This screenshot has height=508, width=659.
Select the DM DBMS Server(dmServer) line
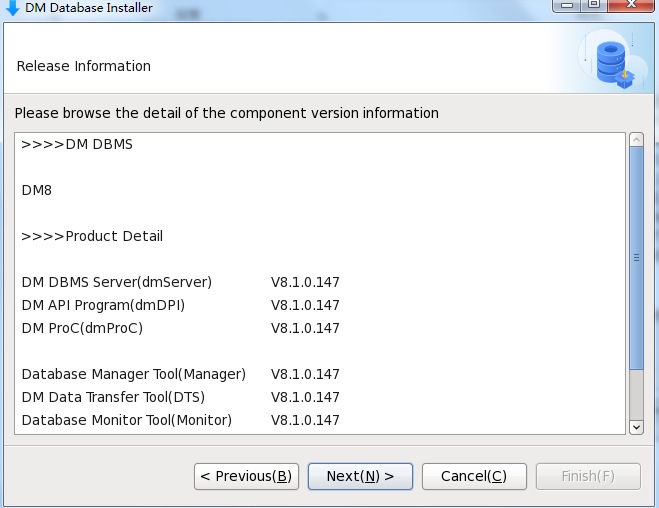tap(116, 283)
